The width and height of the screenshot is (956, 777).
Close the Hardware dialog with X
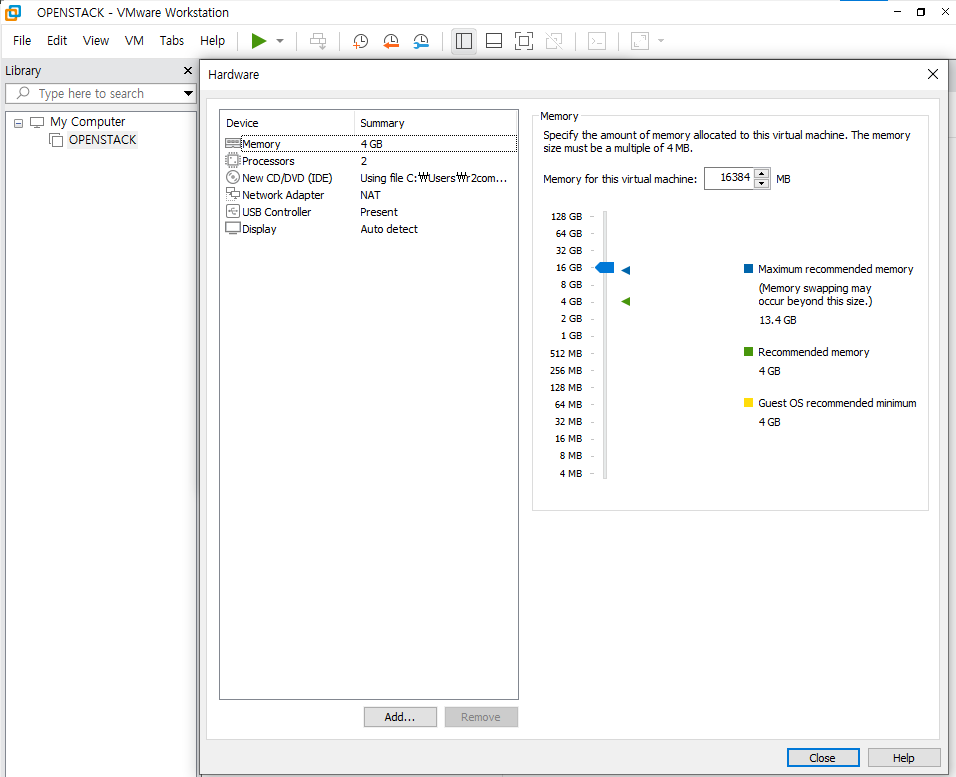pos(933,74)
